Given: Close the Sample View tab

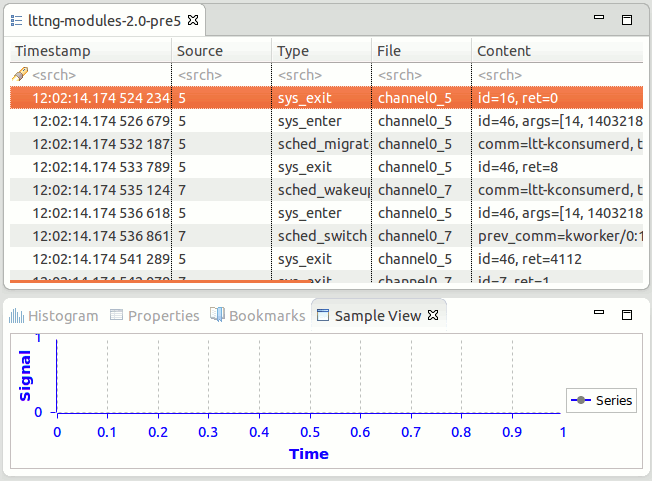Looking at the screenshot, I should (x=433, y=316).
